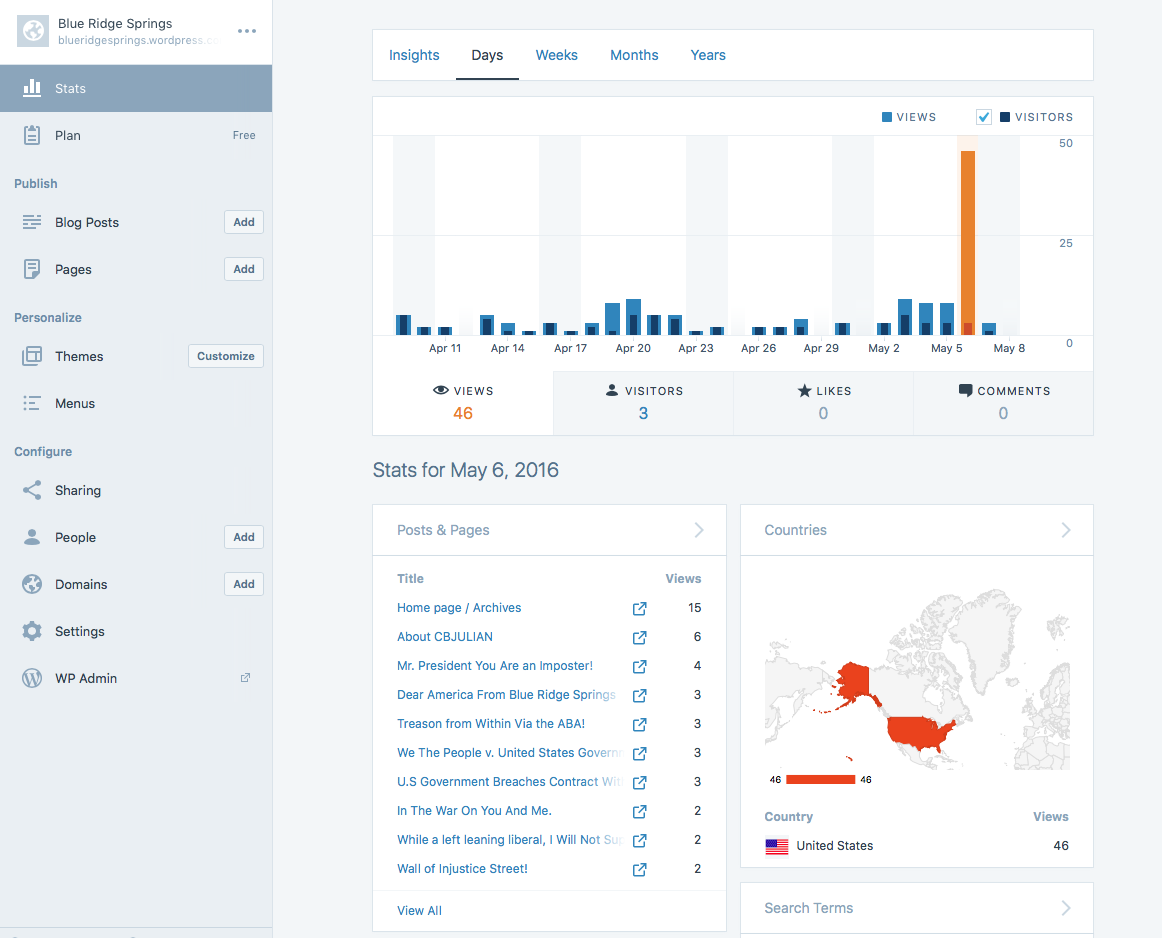Expand the Search Terms panel chevron
Image resolution: width=1162 pixels, height=938 pixels.
pyautogui.click(x=1066, y=908)
